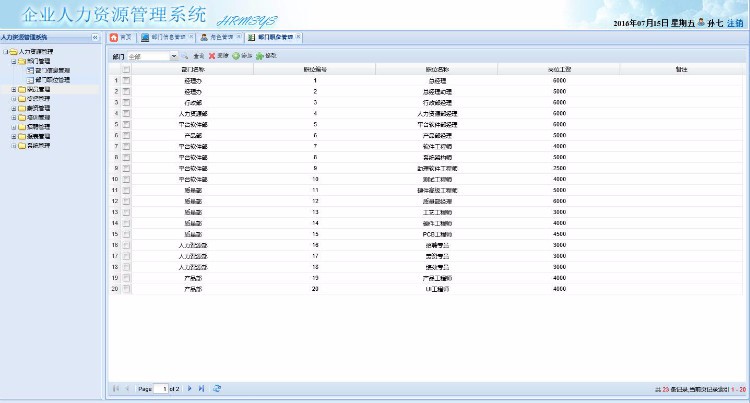Collapse the 部门管理 tree folder
This screenshot has width=750, height=403.
click(x=14, y=61)
